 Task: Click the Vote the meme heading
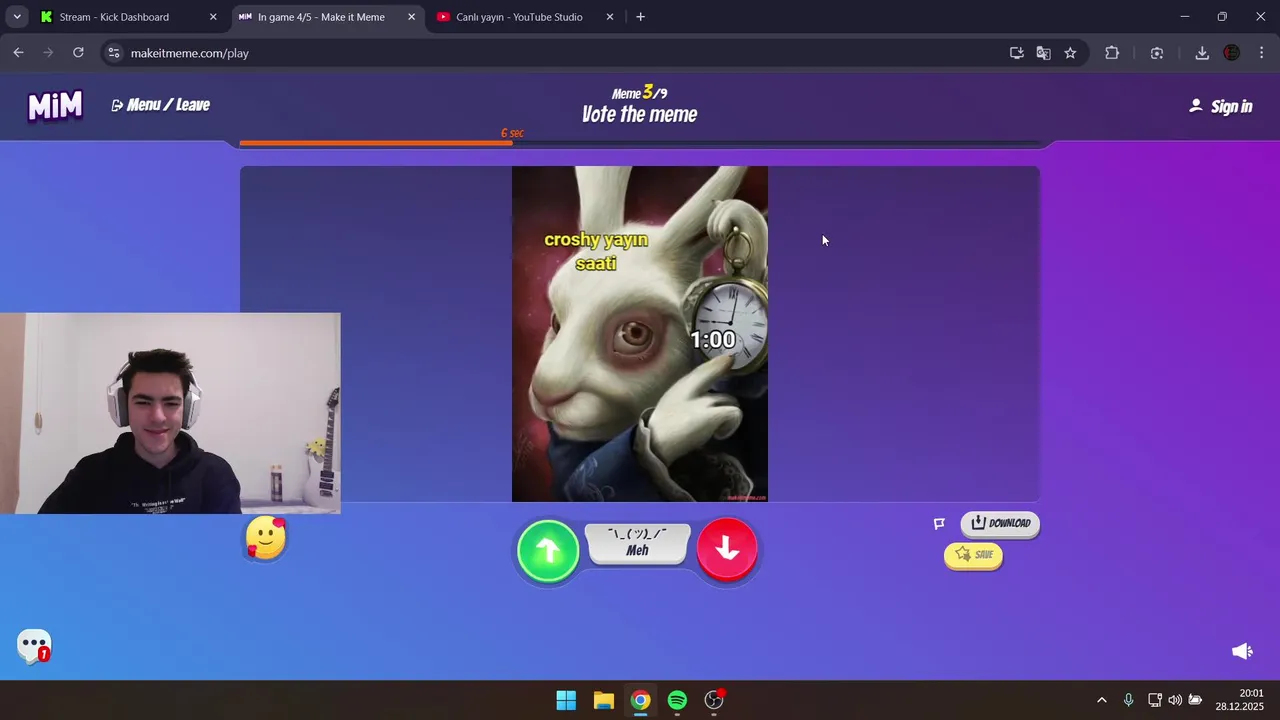(640, 115)
